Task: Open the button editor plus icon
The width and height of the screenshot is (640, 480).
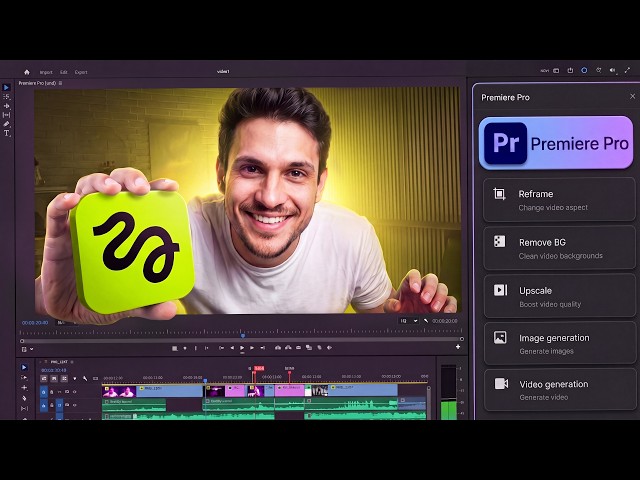Action: (458, 347)
